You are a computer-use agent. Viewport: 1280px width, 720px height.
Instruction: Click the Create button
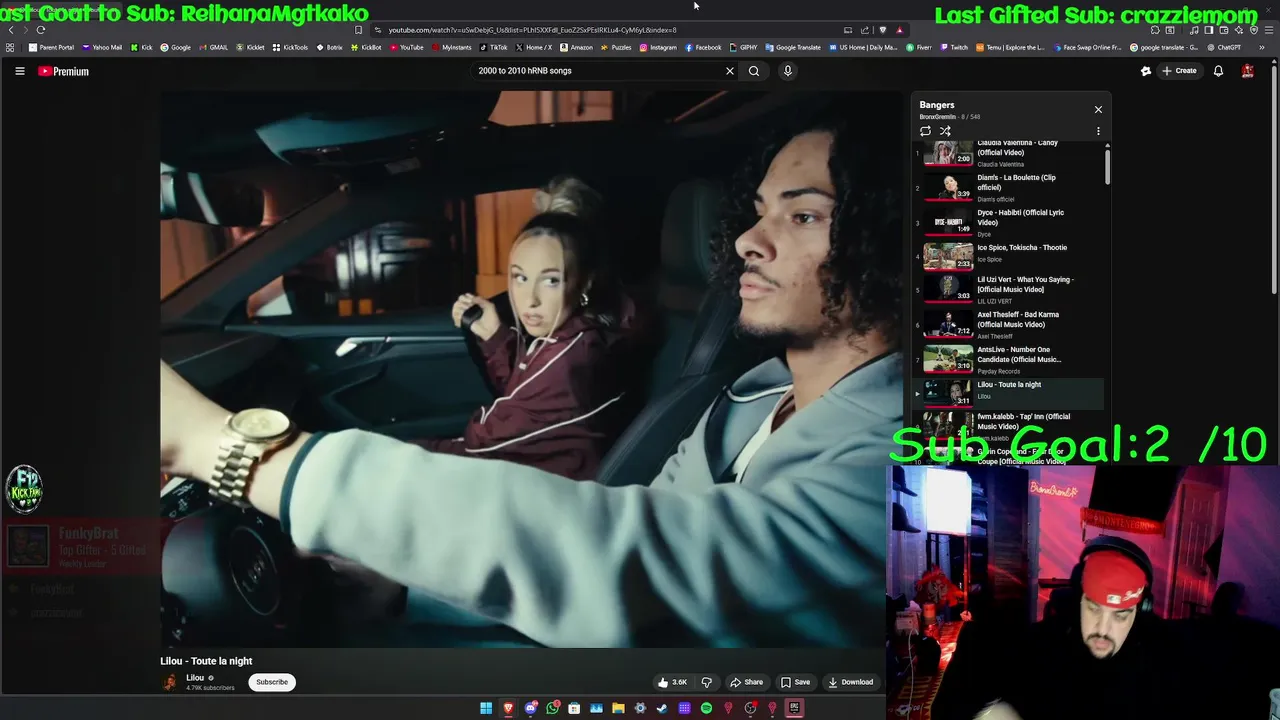coord(1179,71)
